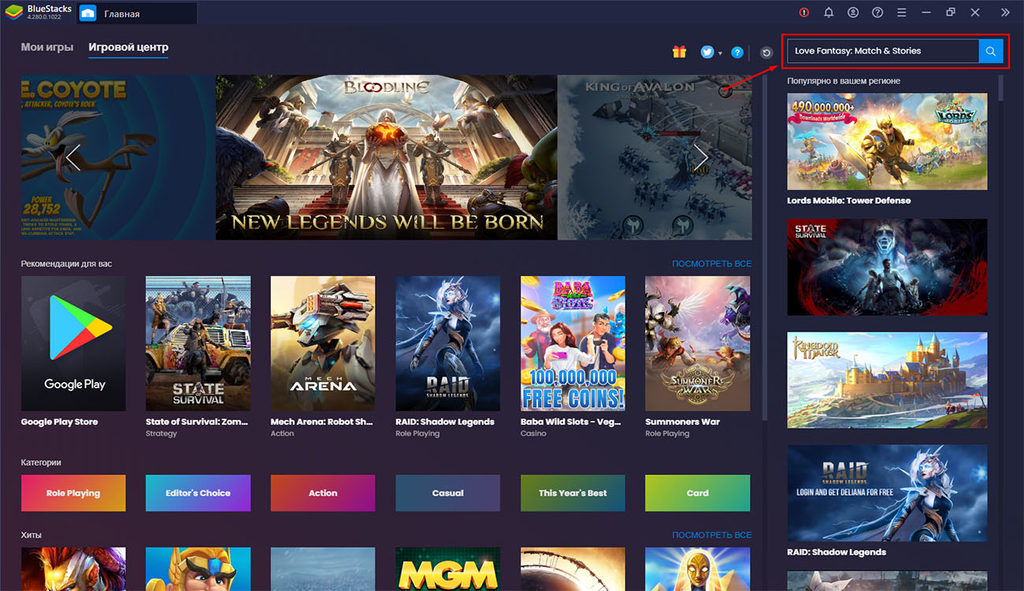This screenshot has height=591, width=1024.
Task: Click Lords Mobile: Tower Defense title
Action: click(x=848, y=200)
